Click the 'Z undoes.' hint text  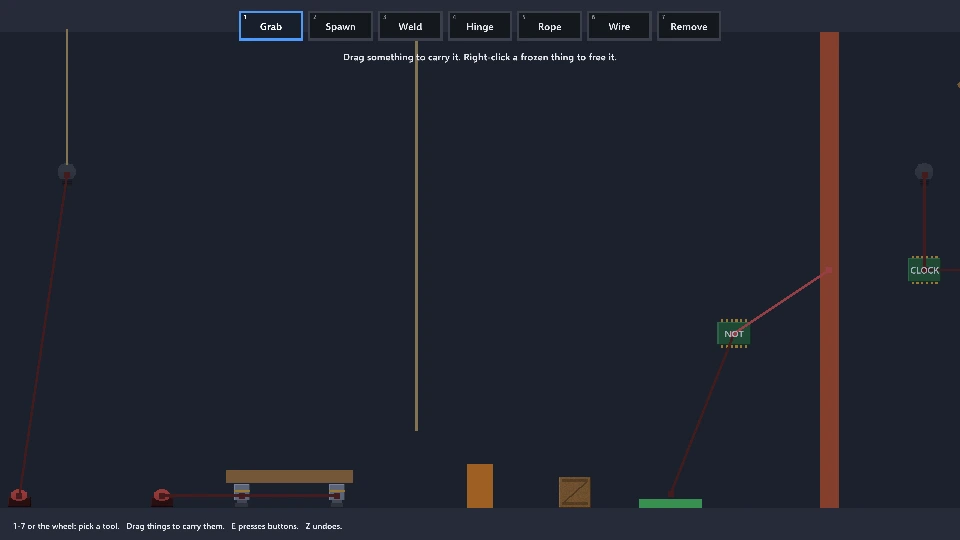click(324, 526)
